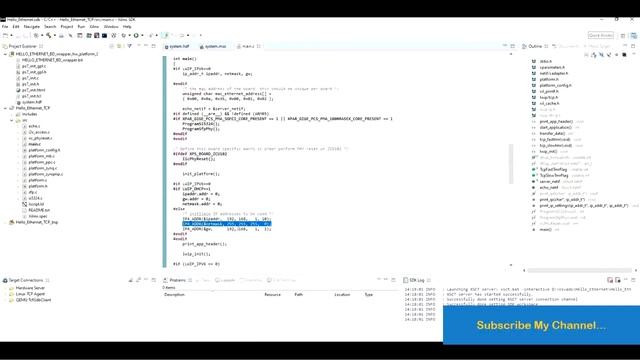Click the New file toolbar icon
Image resolution: width=640 pixels, height=360 pixels.
(5, 36)
